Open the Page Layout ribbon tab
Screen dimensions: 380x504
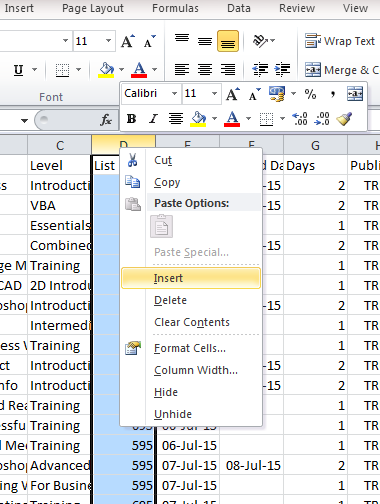(x=93, y=8)
